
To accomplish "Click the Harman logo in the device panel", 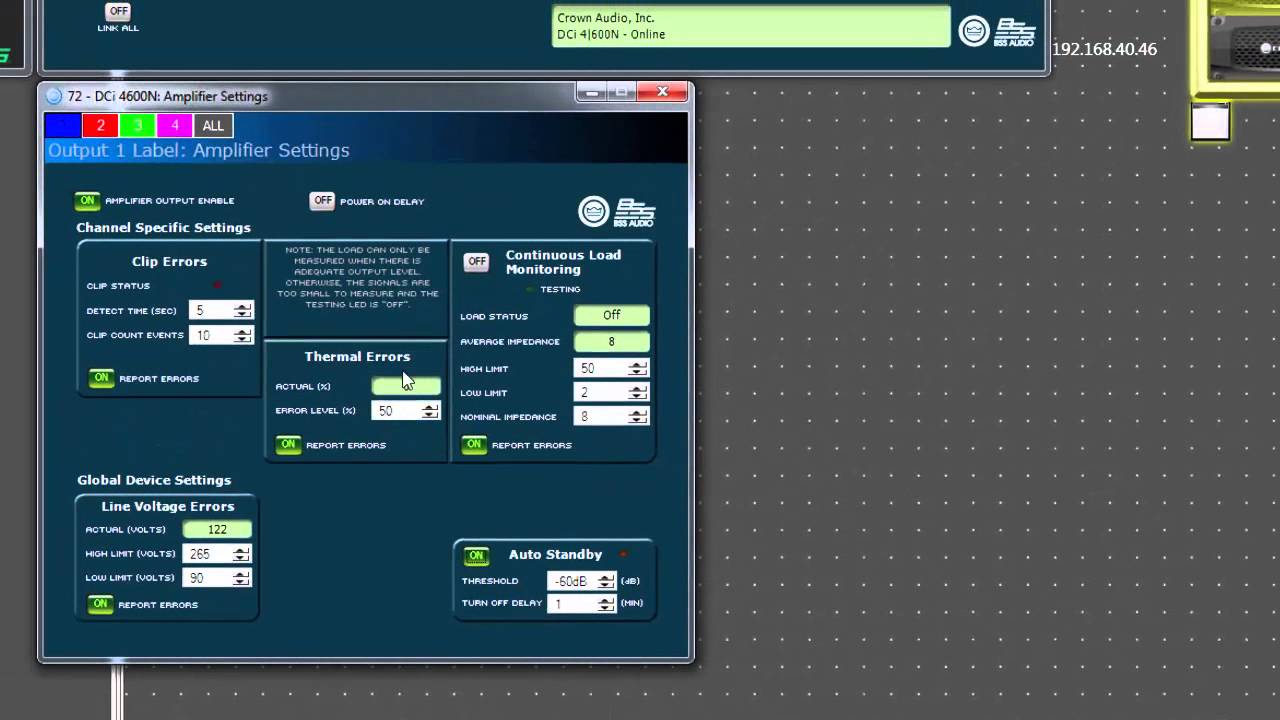I will coord(974,31).
